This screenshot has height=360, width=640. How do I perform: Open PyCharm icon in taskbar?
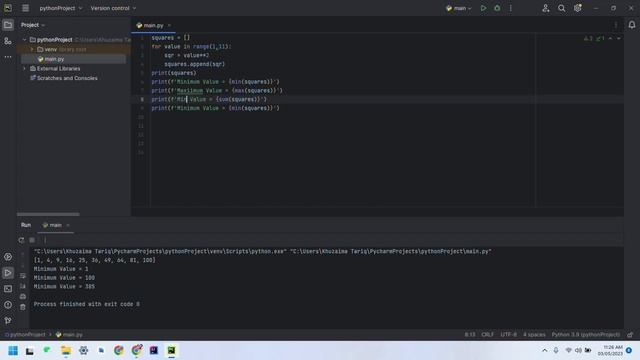tap(171, 351)
